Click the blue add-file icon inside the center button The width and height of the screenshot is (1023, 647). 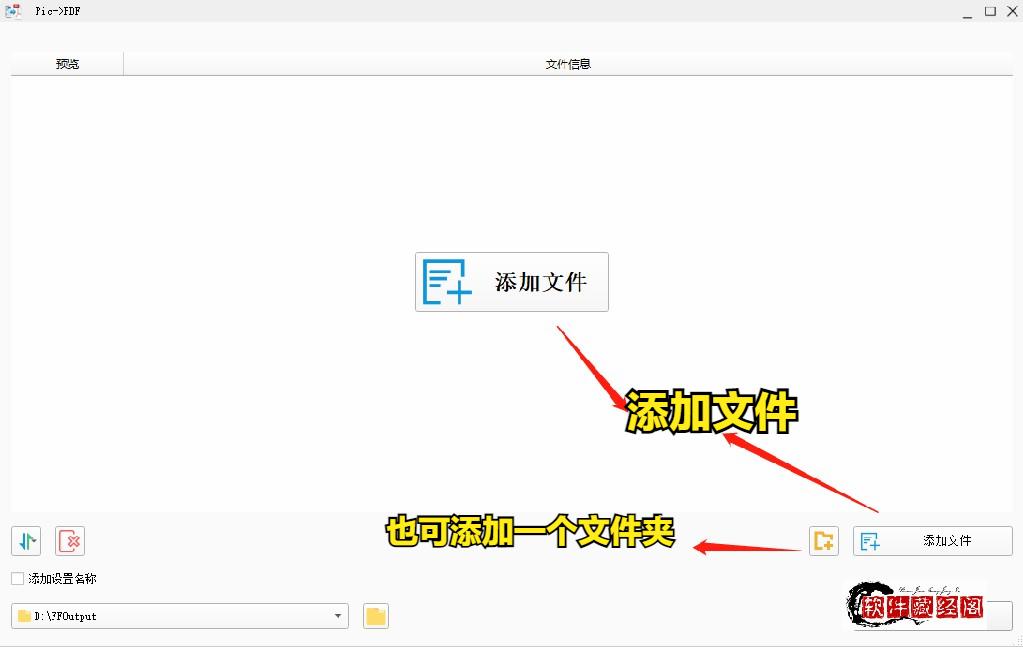[x=445, y=282]
